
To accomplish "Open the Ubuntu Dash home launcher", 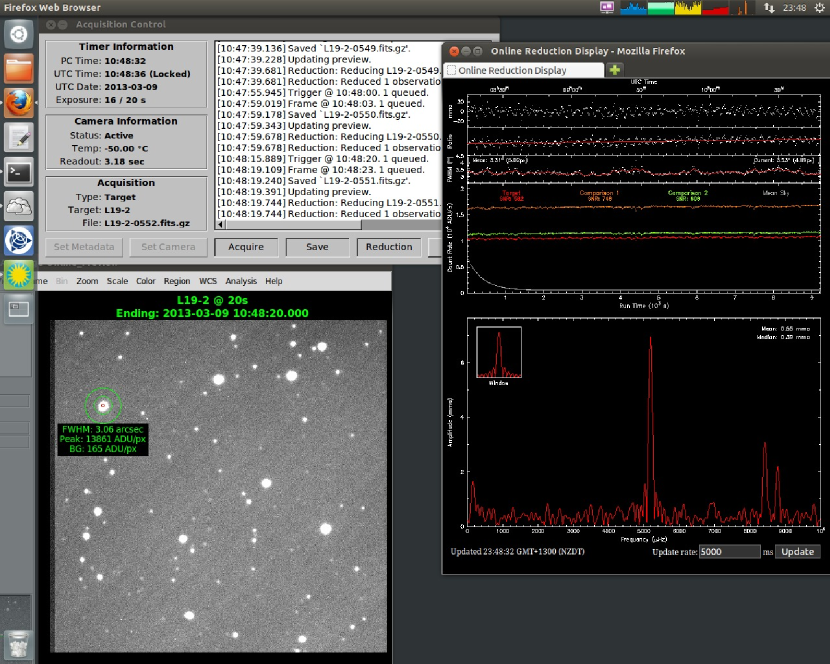I will pos(18,35).
